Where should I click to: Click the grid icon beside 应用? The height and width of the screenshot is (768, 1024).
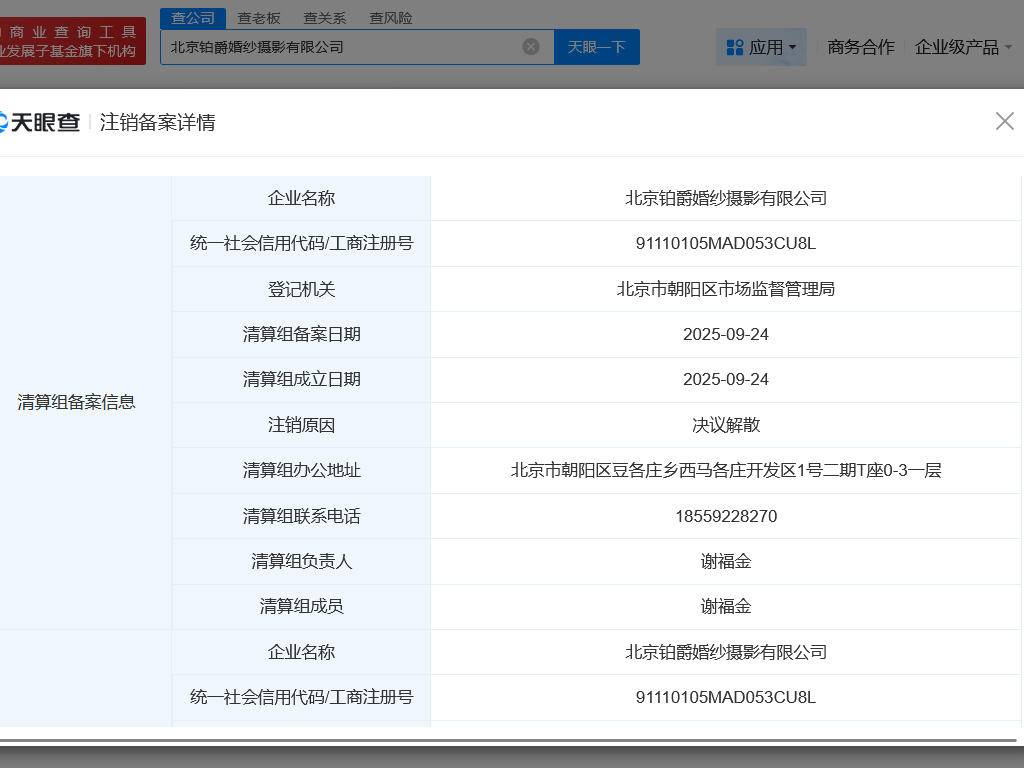point(734,47)
